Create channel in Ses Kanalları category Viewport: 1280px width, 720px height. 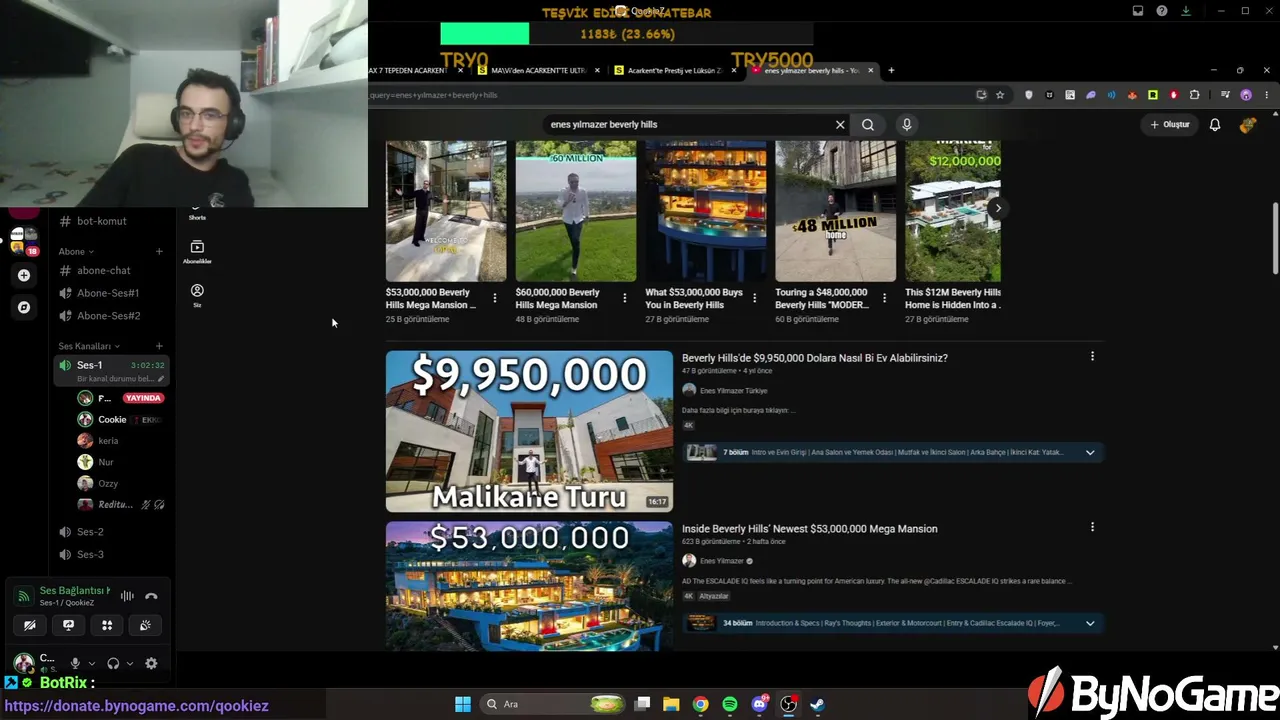pos(159,346)
